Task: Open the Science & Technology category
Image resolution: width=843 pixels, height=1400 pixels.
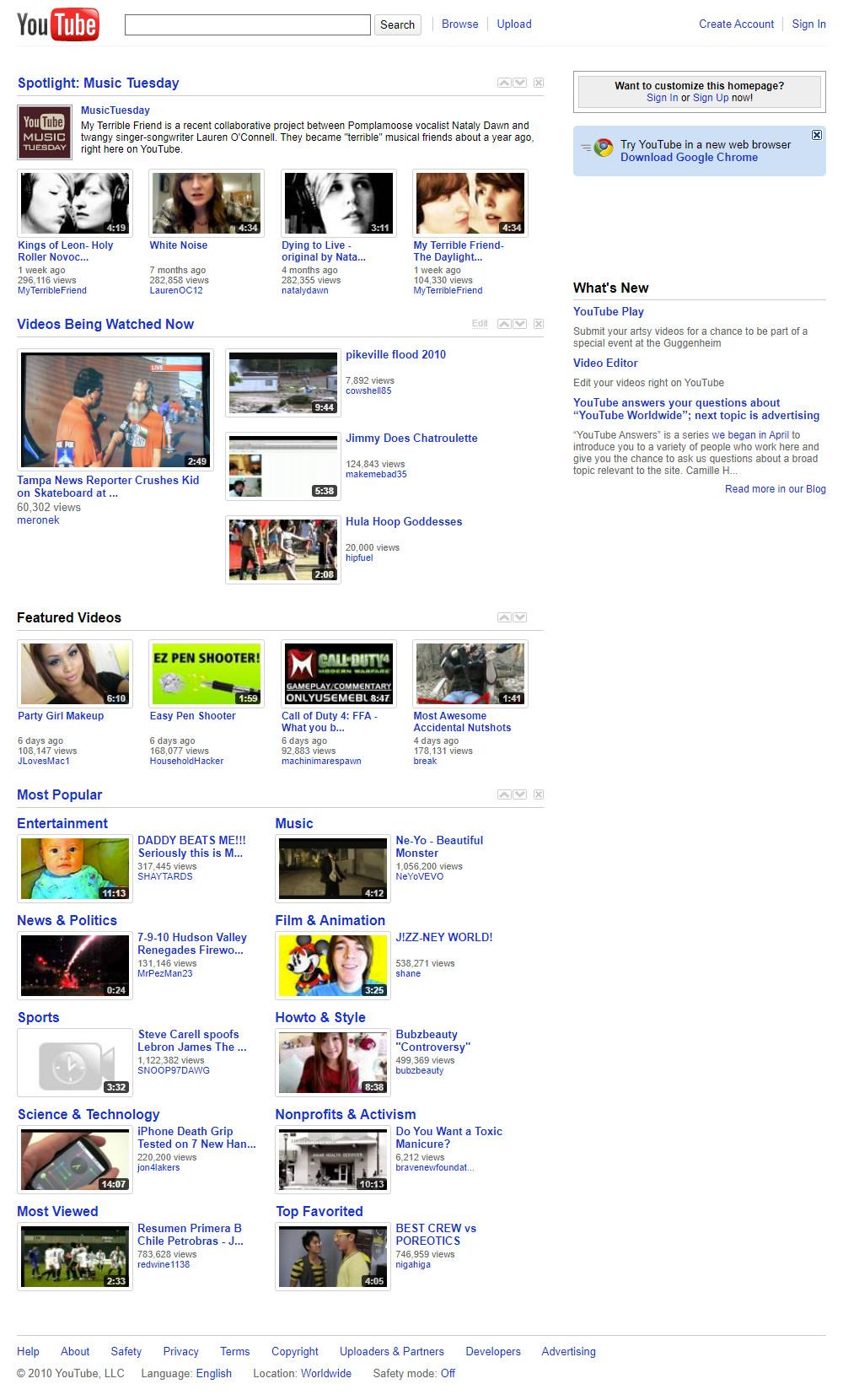Action: [89, 1115]
